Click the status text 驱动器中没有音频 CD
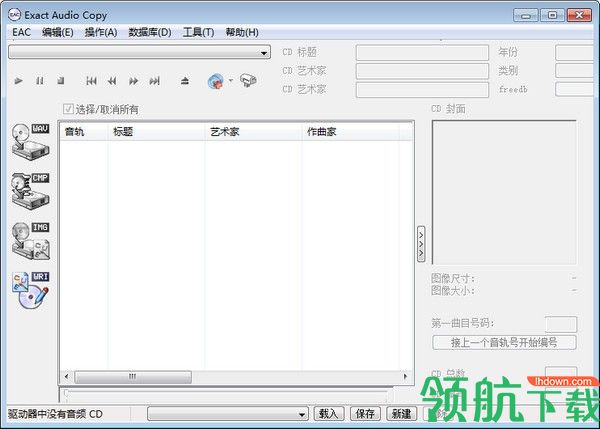 click(55, 414)
